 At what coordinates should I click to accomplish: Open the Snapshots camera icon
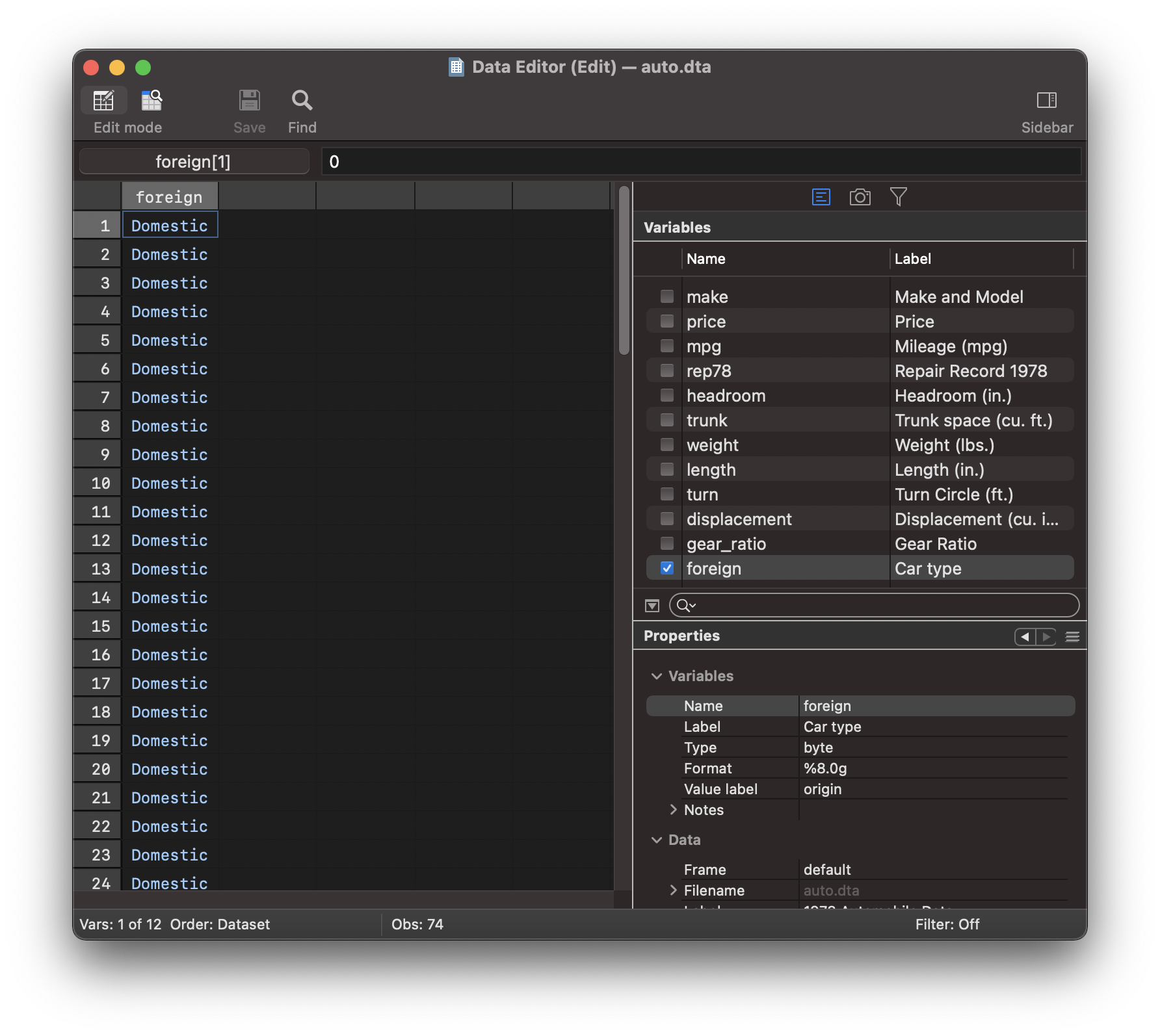(x=860, y=197)
